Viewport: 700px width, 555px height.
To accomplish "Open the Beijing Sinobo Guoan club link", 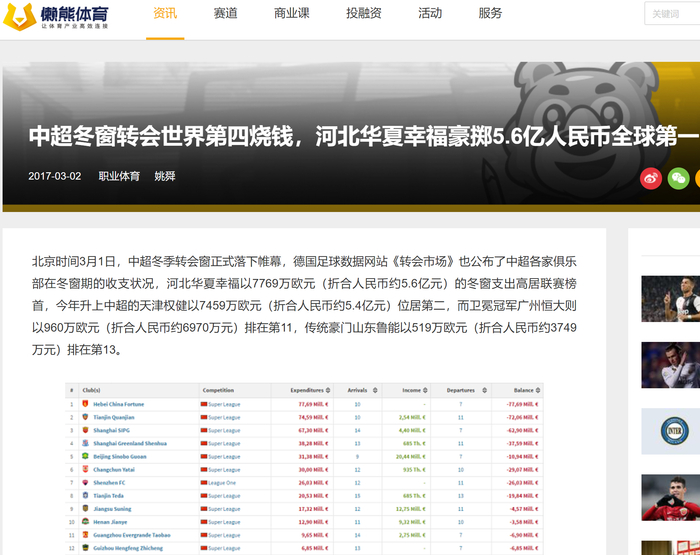I will (120, 456).
